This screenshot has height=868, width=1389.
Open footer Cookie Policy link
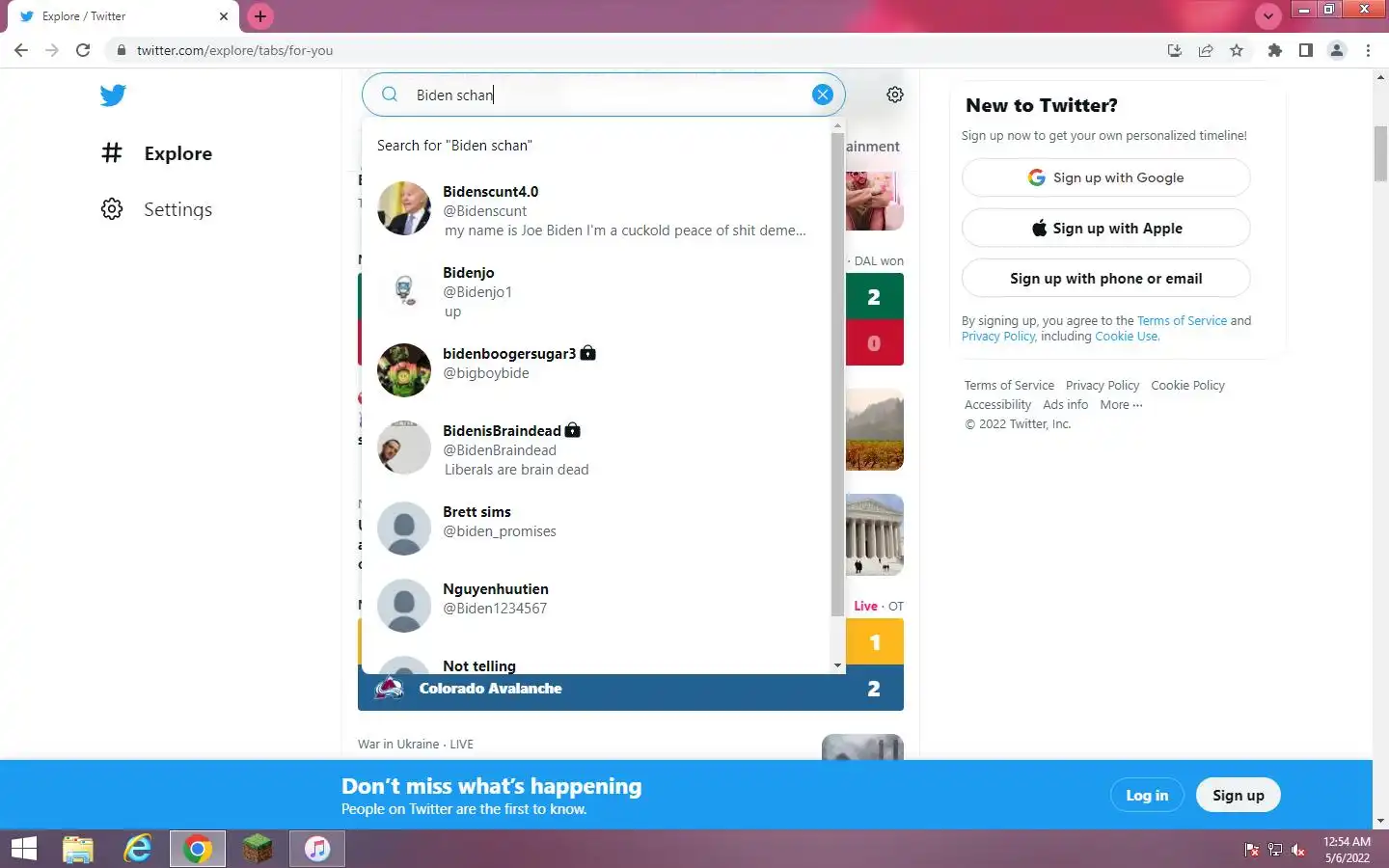1187,385
